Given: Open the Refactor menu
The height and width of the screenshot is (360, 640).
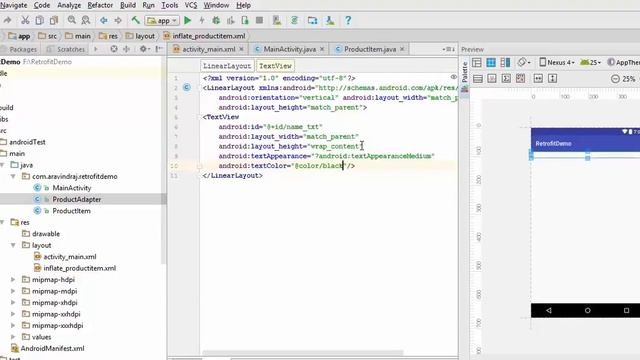Looking at the screenshot, I should coord(100,5).
